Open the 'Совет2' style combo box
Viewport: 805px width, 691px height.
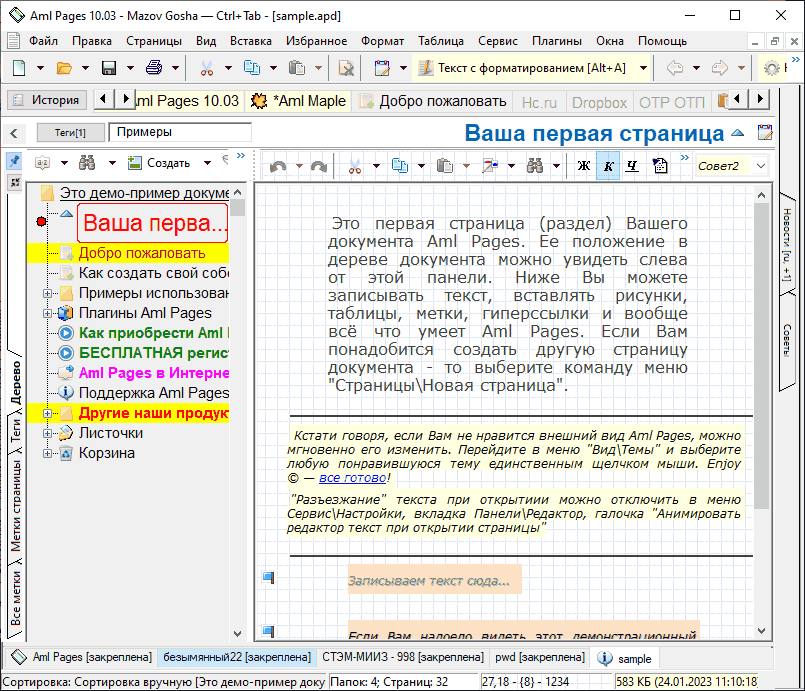(732, 166)
